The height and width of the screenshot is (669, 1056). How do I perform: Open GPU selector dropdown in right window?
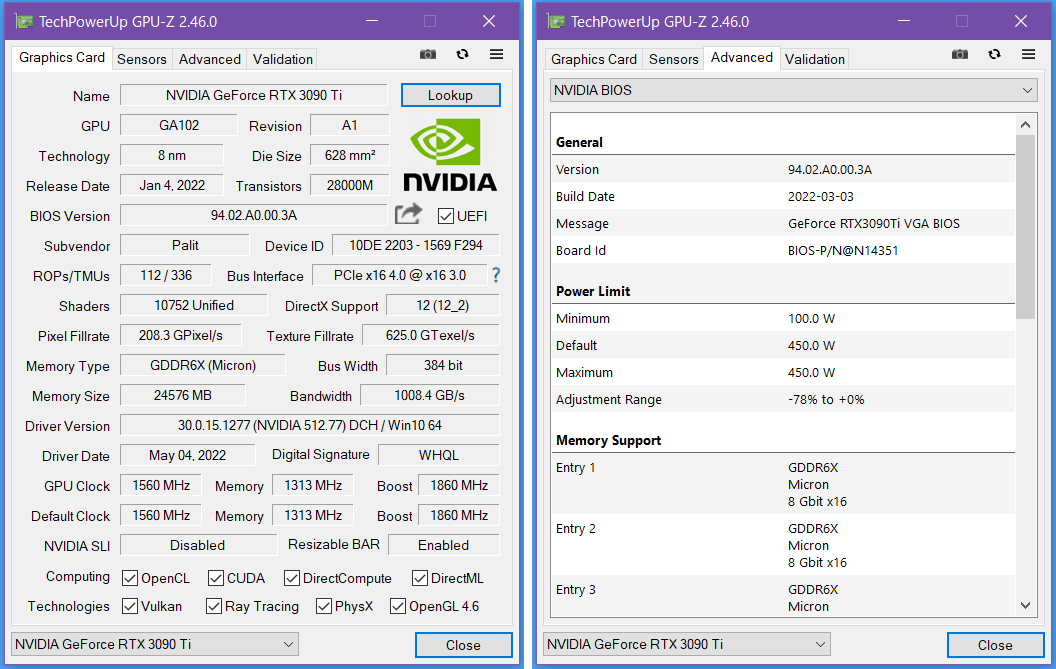pos(687,644)
